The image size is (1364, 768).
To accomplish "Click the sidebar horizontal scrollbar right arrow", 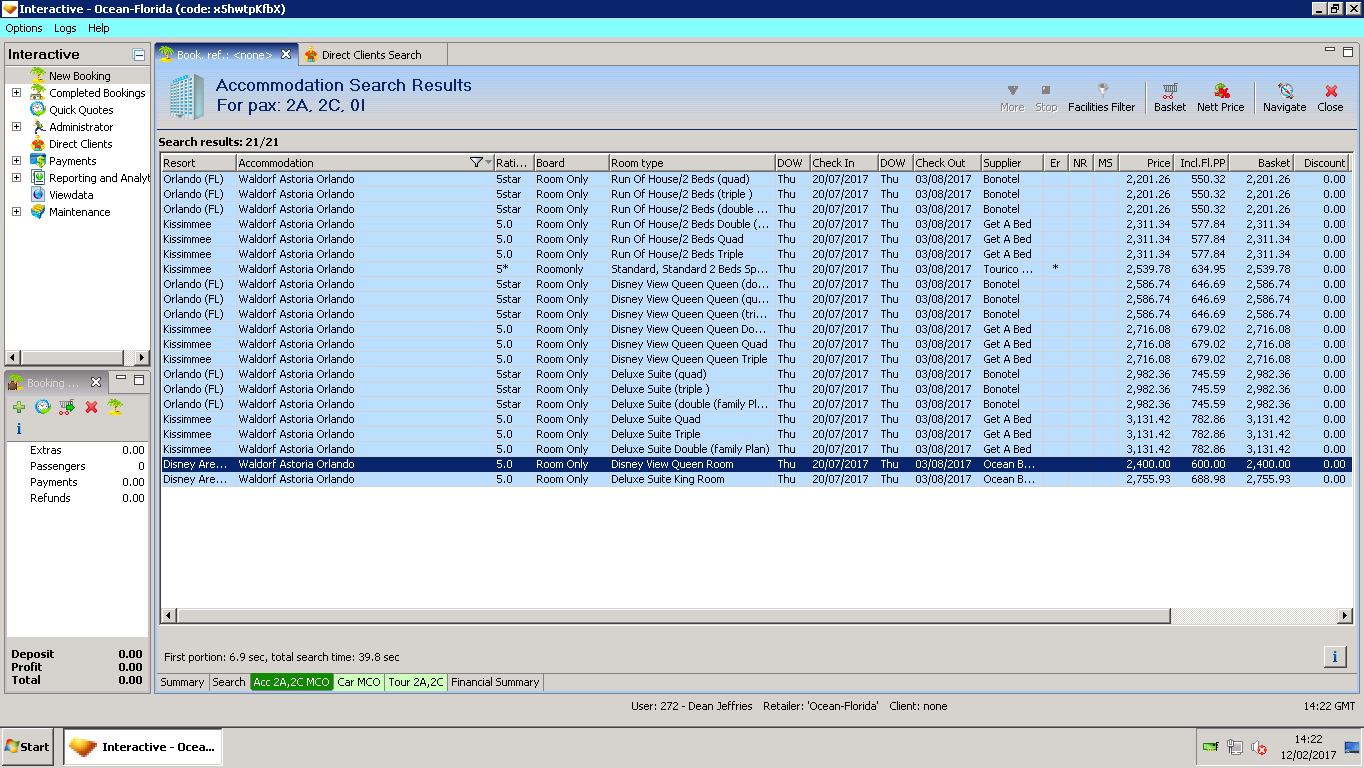I will pos(142,358).
